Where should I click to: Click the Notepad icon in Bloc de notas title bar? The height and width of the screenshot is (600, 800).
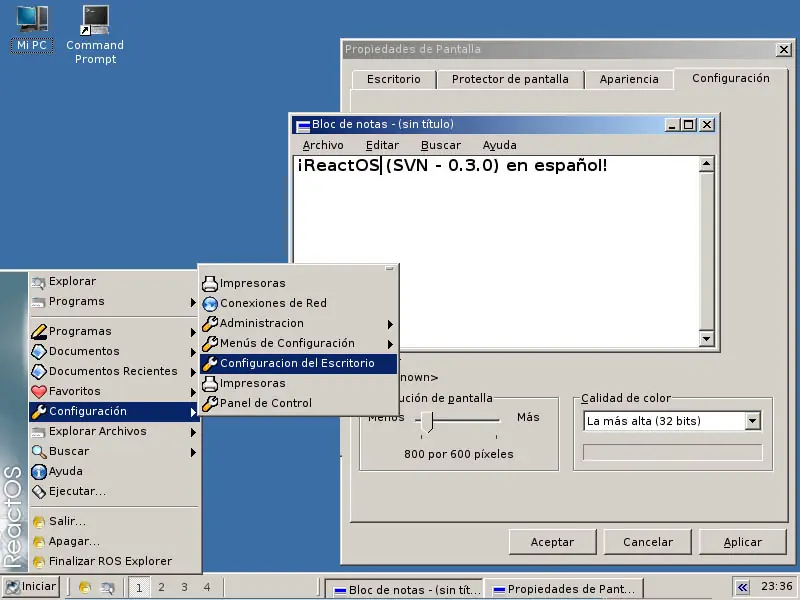tap(303, 125)
